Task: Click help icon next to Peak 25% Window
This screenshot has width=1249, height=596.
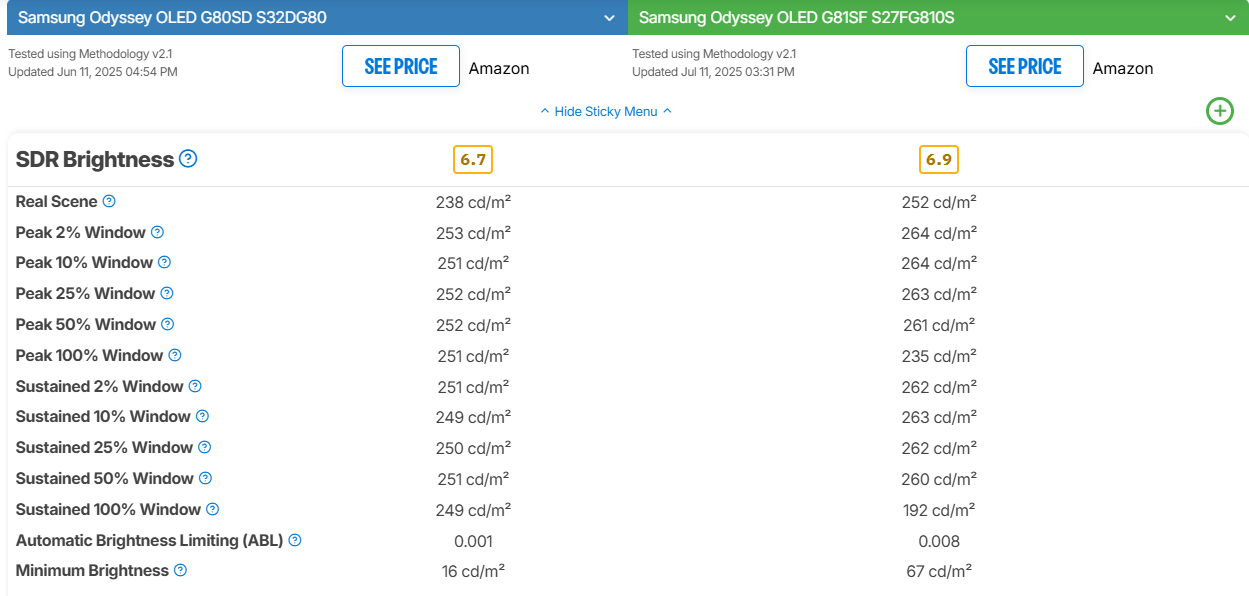Action: (167, 293)
